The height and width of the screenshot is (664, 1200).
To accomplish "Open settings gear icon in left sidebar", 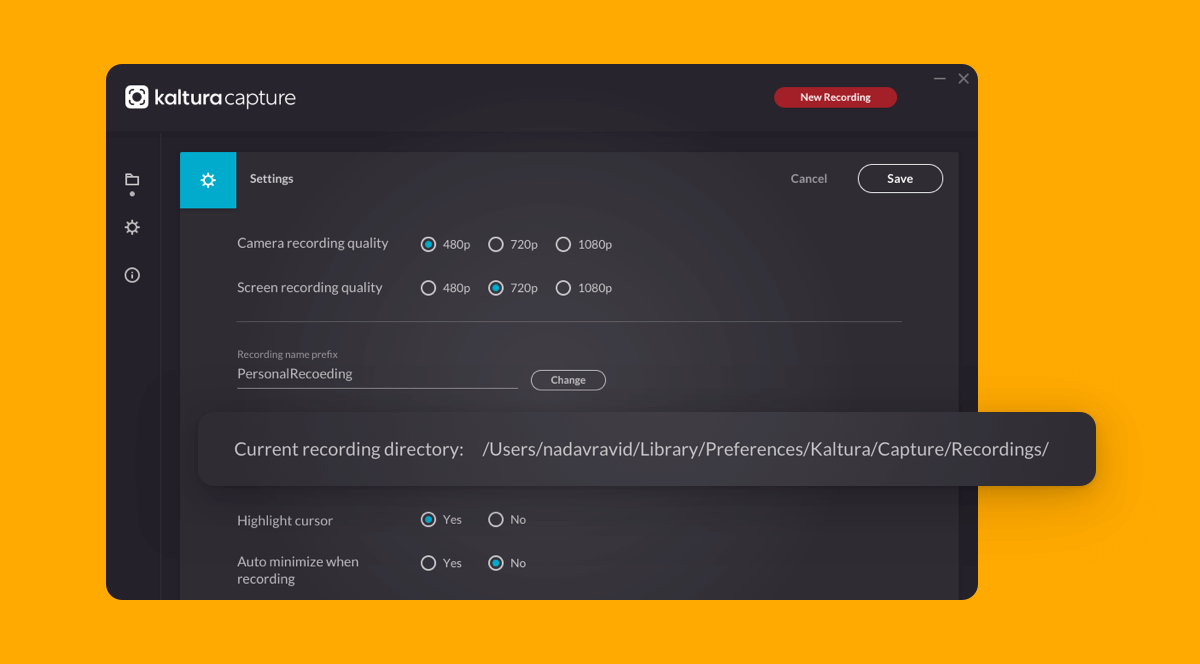I will 132,228.
